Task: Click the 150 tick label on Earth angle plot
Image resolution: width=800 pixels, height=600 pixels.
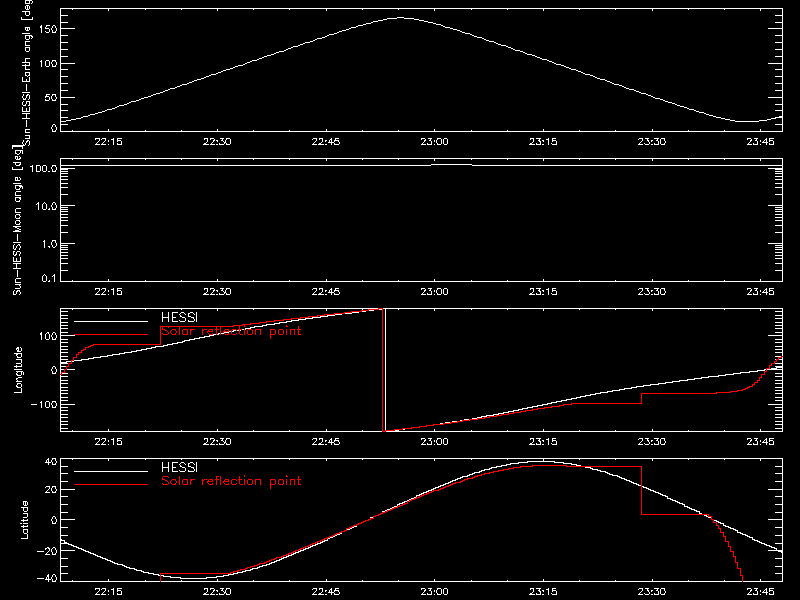Action: 48,29
